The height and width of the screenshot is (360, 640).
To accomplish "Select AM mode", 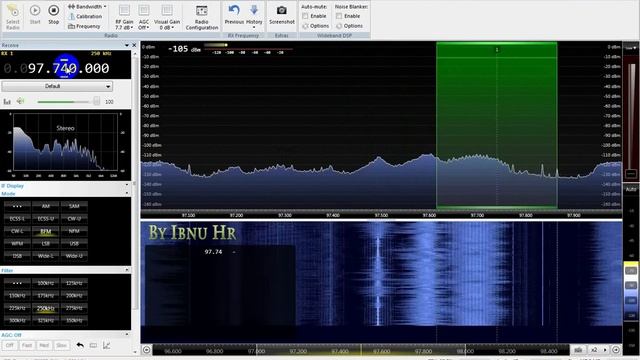I will (x=46, y=206).
